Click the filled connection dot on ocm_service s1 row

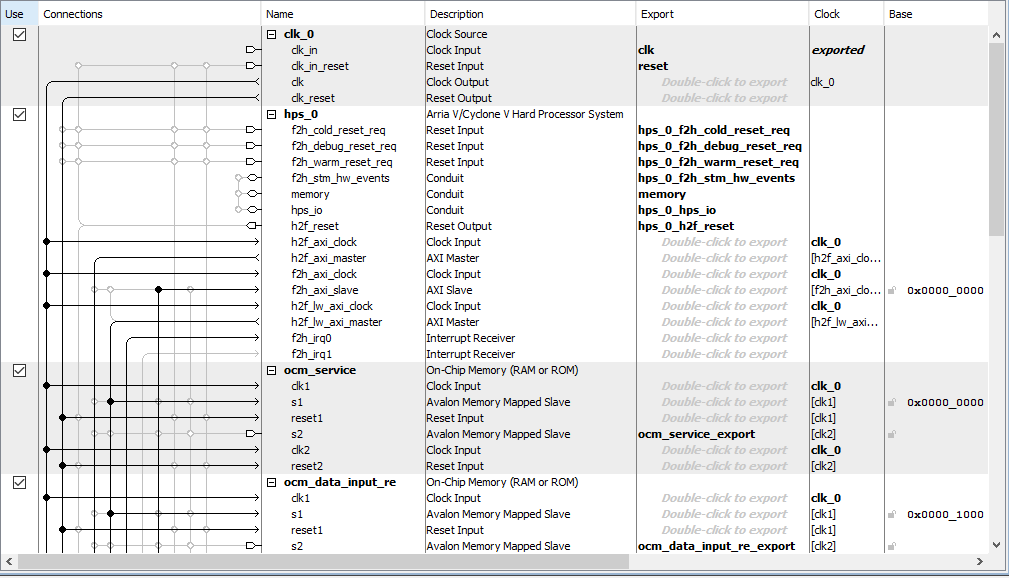click(111, 402)
